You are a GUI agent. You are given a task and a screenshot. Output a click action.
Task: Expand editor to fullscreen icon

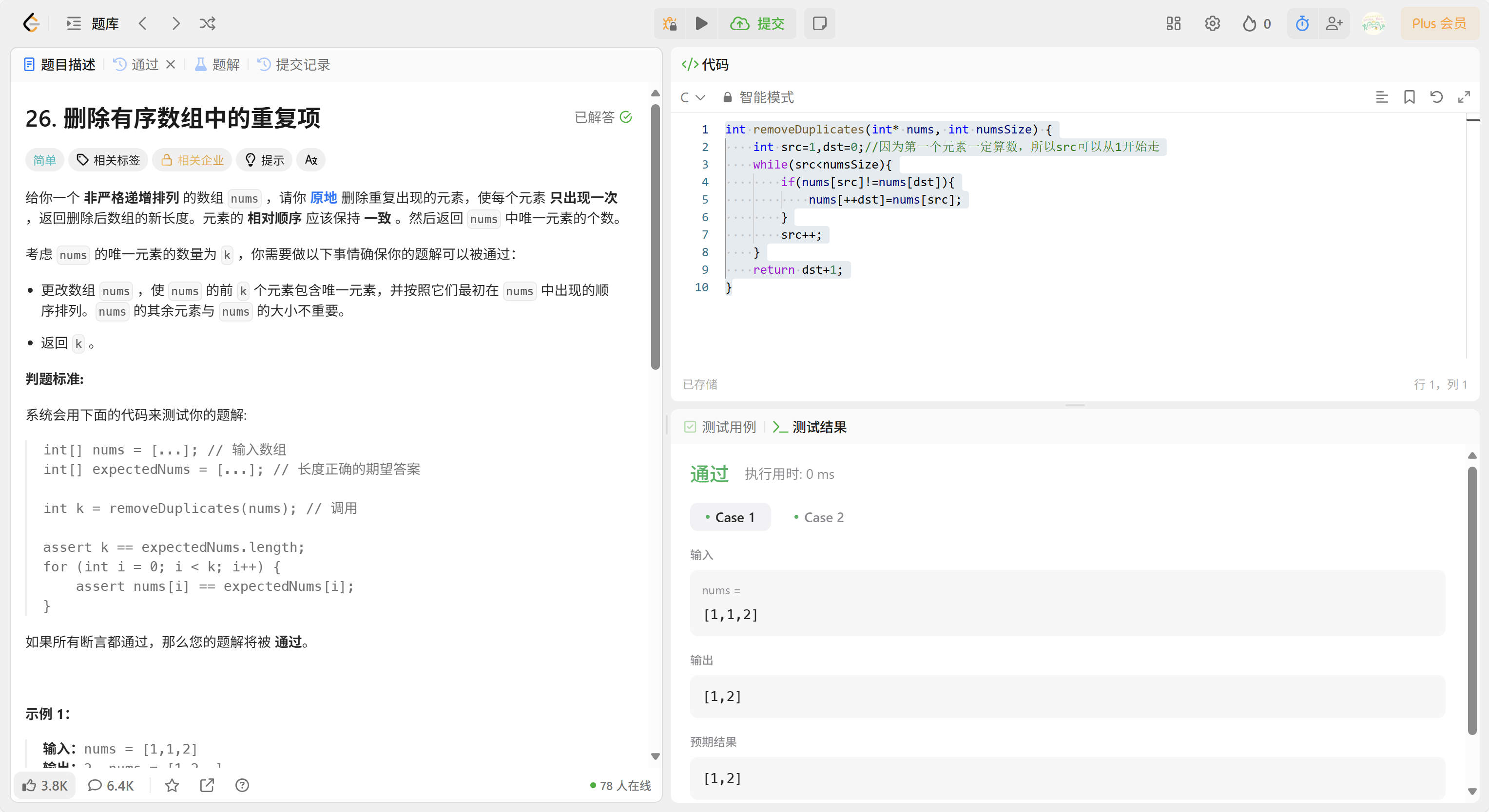pyautogui.click(x=1464, y=97)
